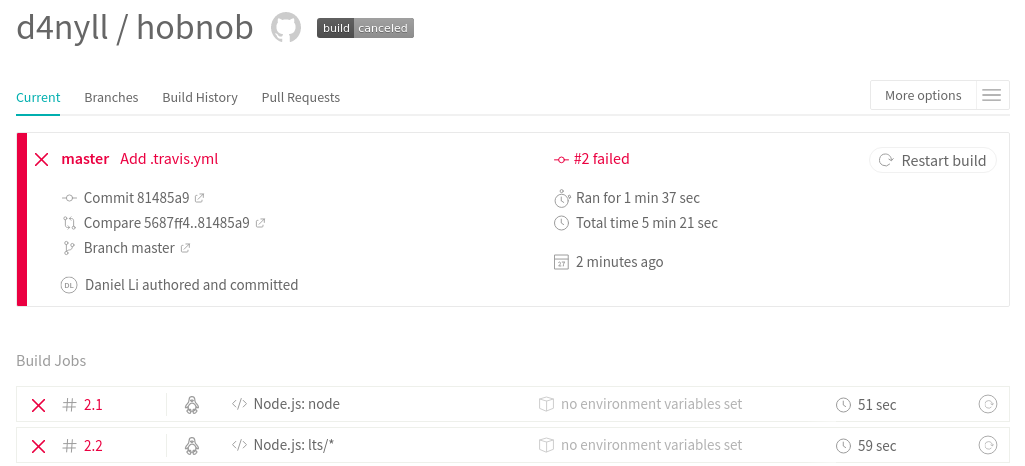Open the GitHub repository icon
This screenshot has height=466, width=1025.
pos(286,28)
